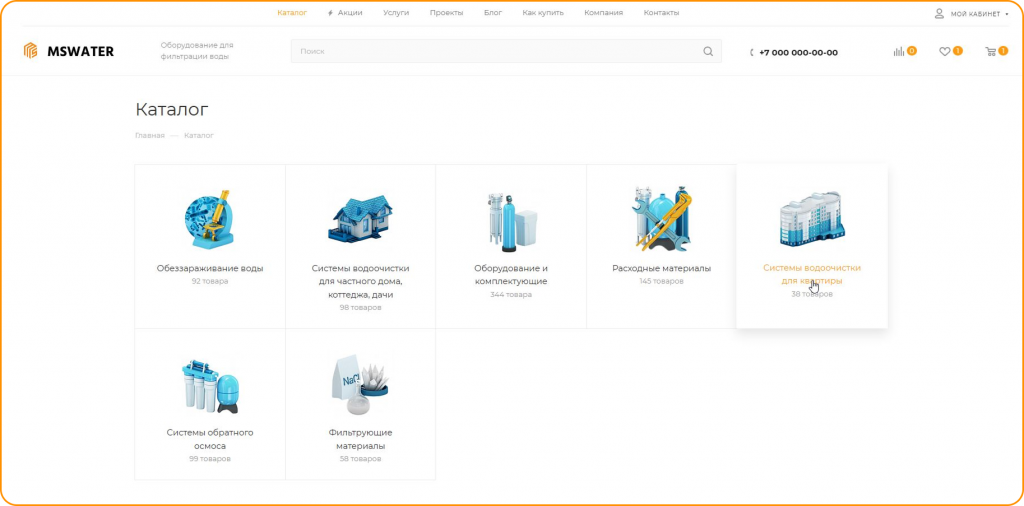This screenshot has height=506, width=1024.
Task: Go to the Услуги menu item
Action: pos(396,13)
